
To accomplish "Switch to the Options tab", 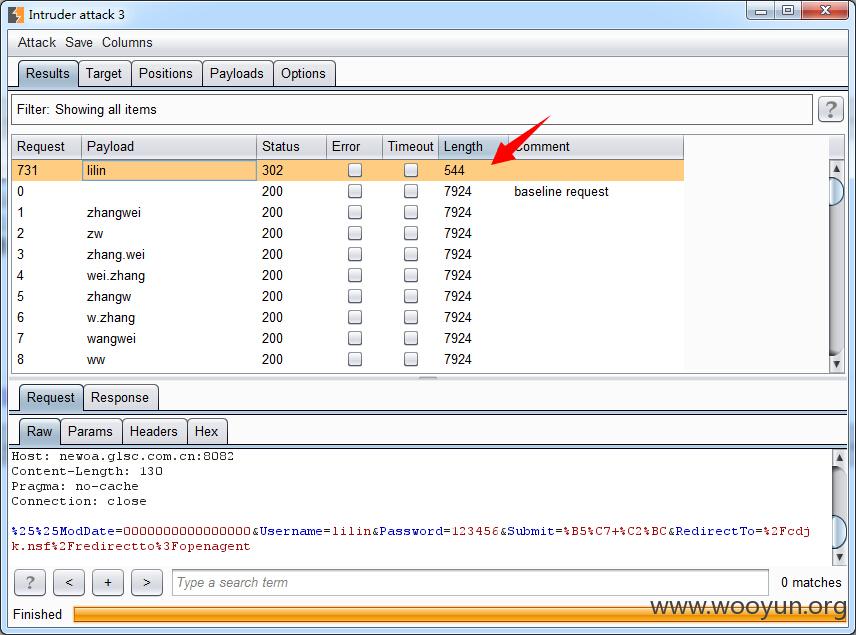I will (303, 74).
